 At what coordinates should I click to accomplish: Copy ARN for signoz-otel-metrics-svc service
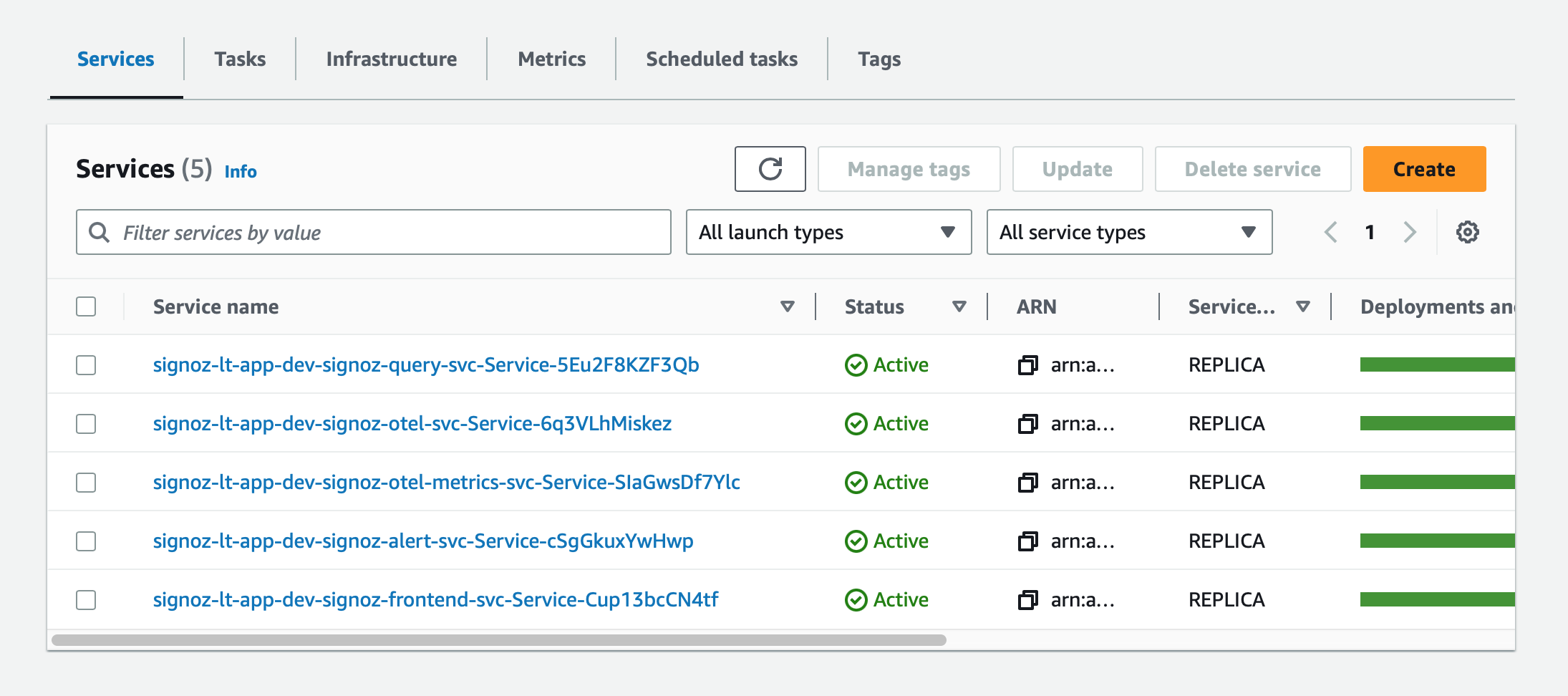click(x=1028, y=483)
